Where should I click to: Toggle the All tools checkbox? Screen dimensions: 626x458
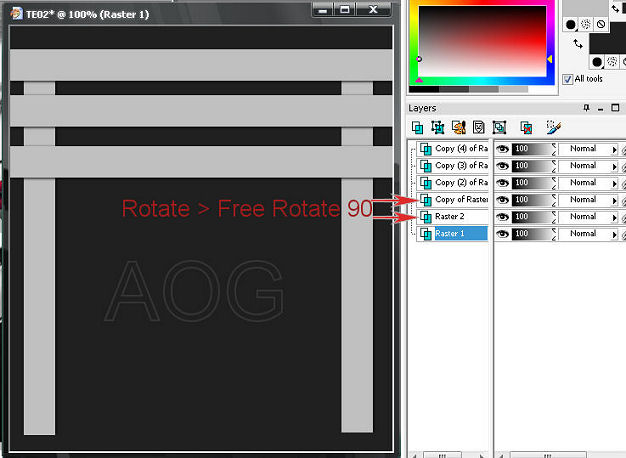pyautogui.click(x=568, y=79)
